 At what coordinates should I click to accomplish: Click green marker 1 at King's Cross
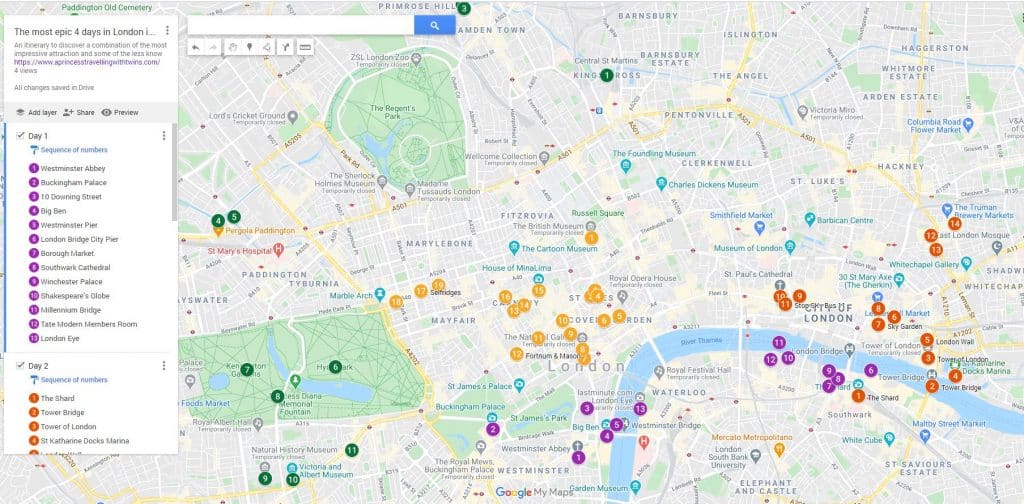coord(607,75)
